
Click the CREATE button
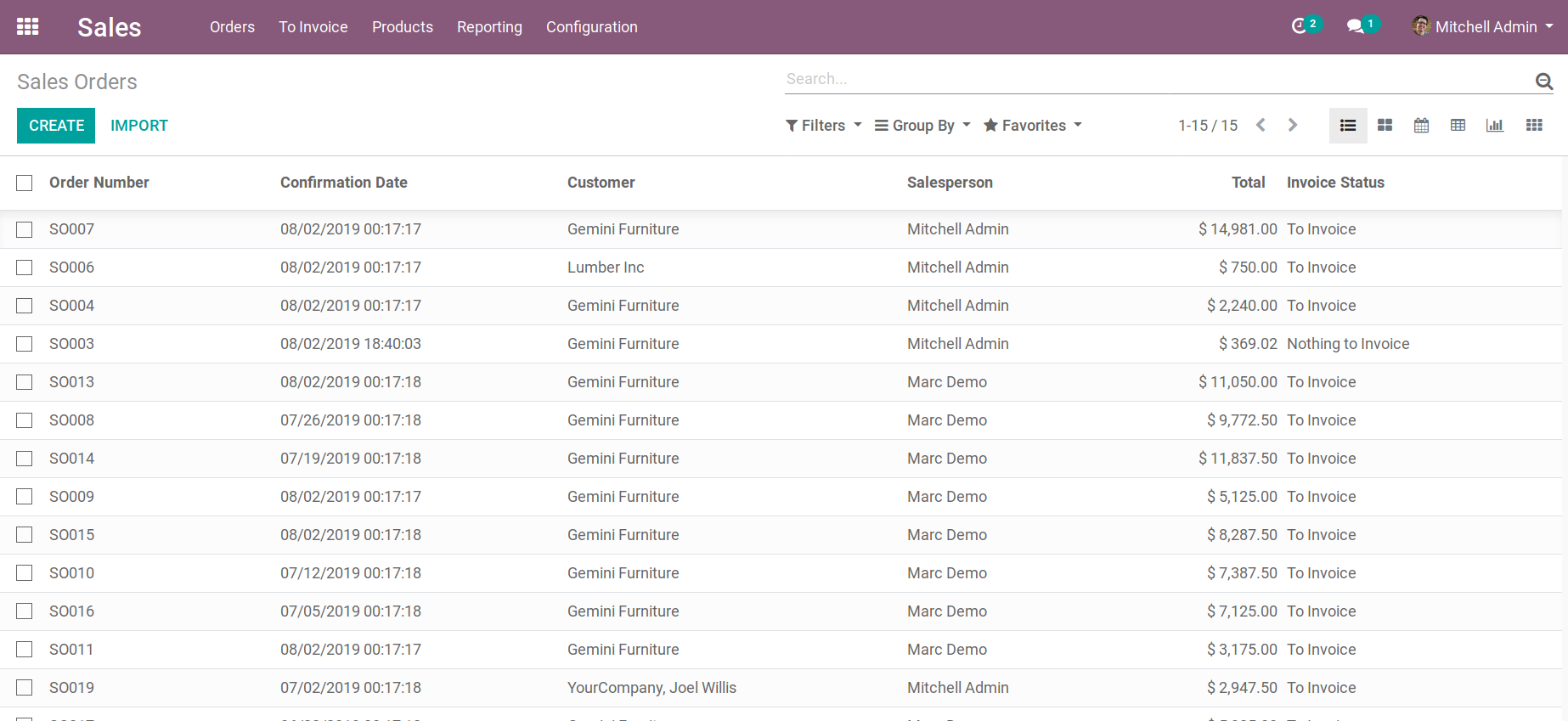[56, 126]
